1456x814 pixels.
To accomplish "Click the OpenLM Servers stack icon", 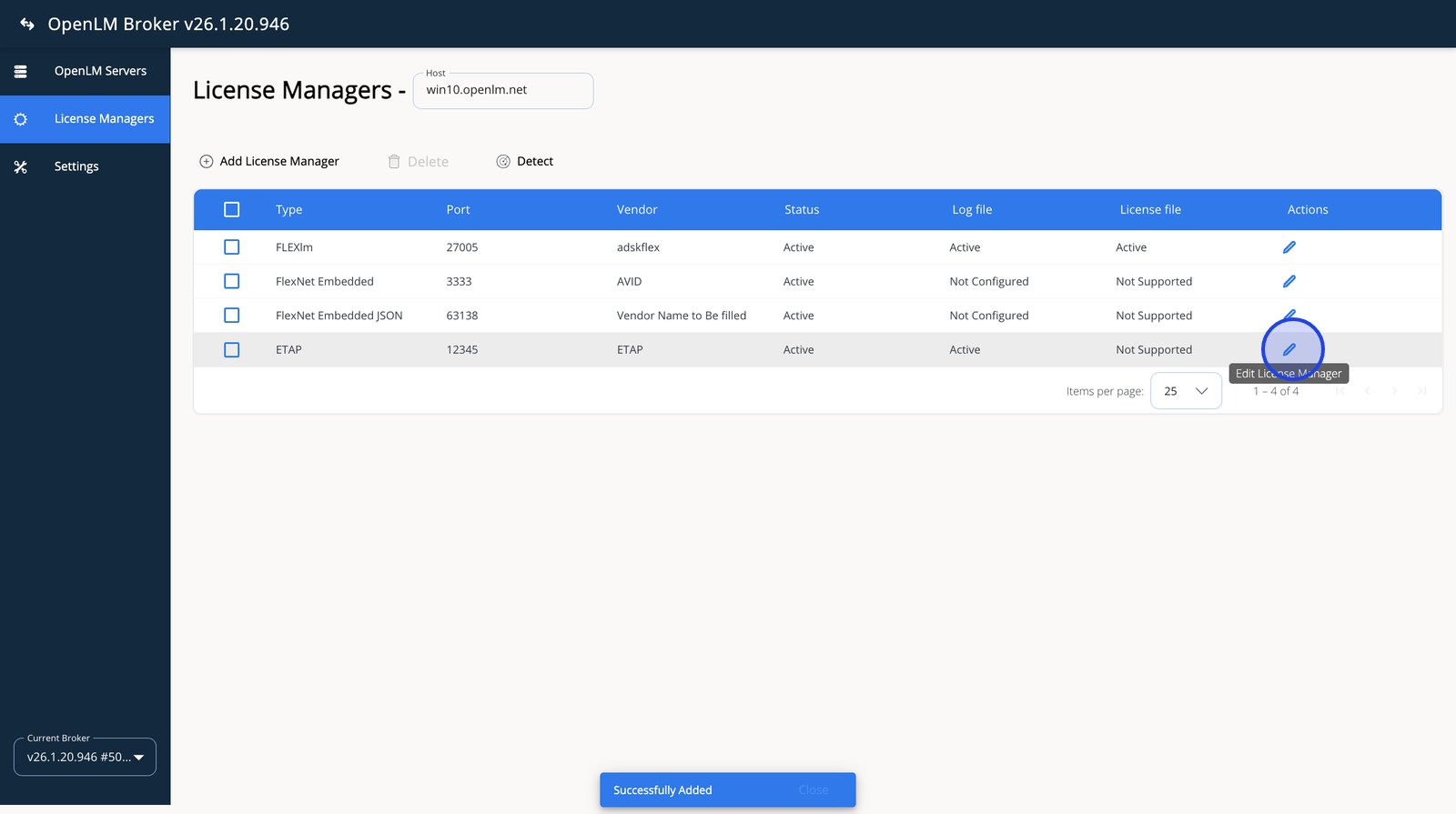I will (x=21, y=71).
